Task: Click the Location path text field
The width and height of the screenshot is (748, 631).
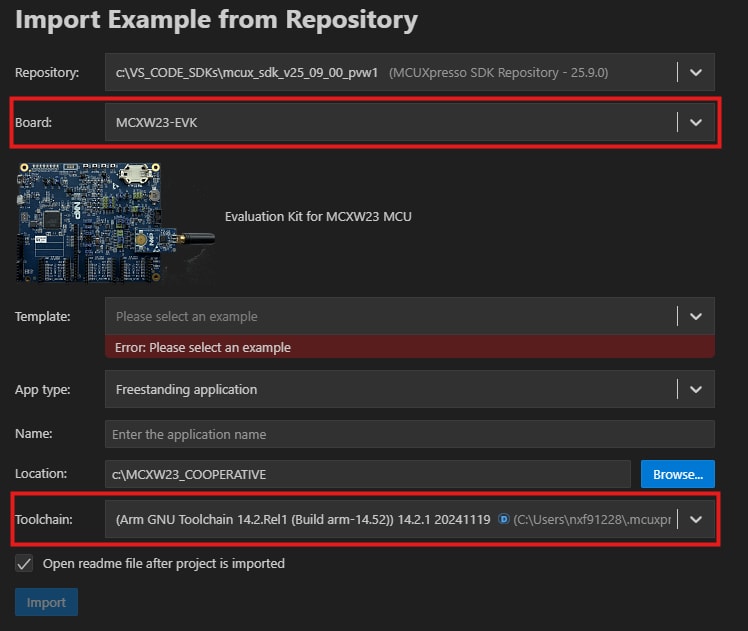Action: click(367, 474)
